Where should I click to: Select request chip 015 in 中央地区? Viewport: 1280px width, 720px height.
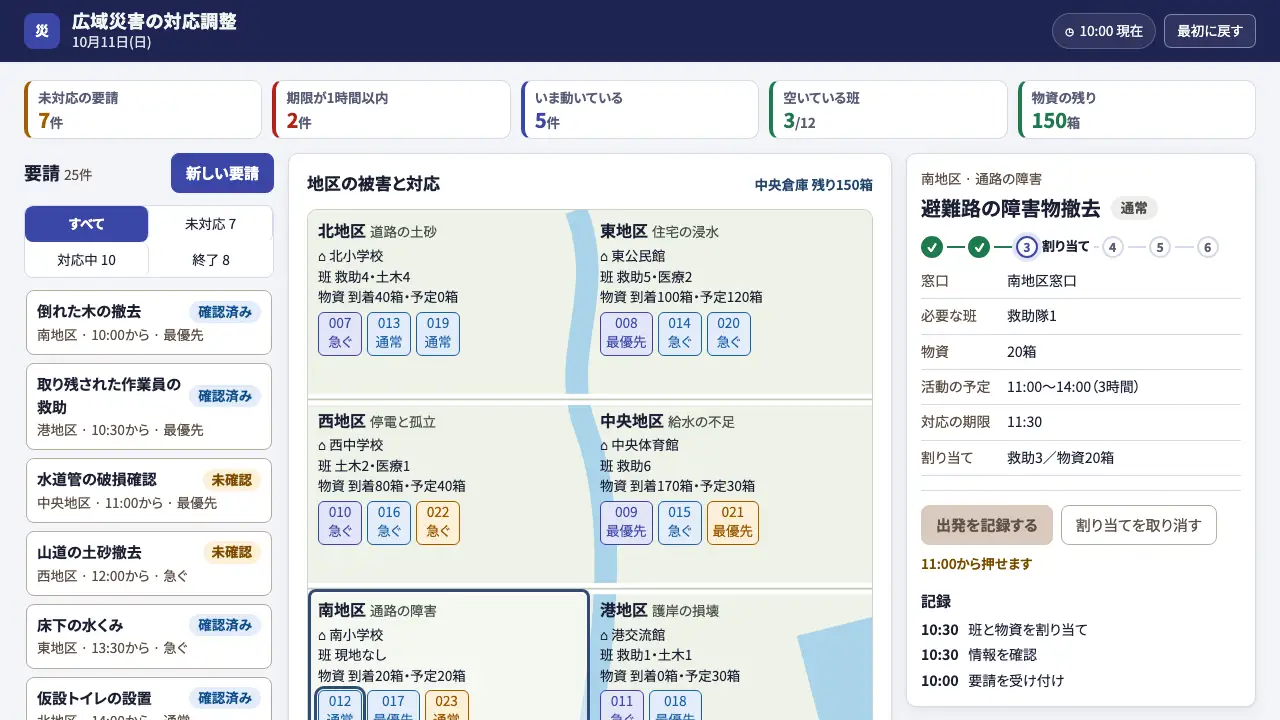click(x=680, y=523)
